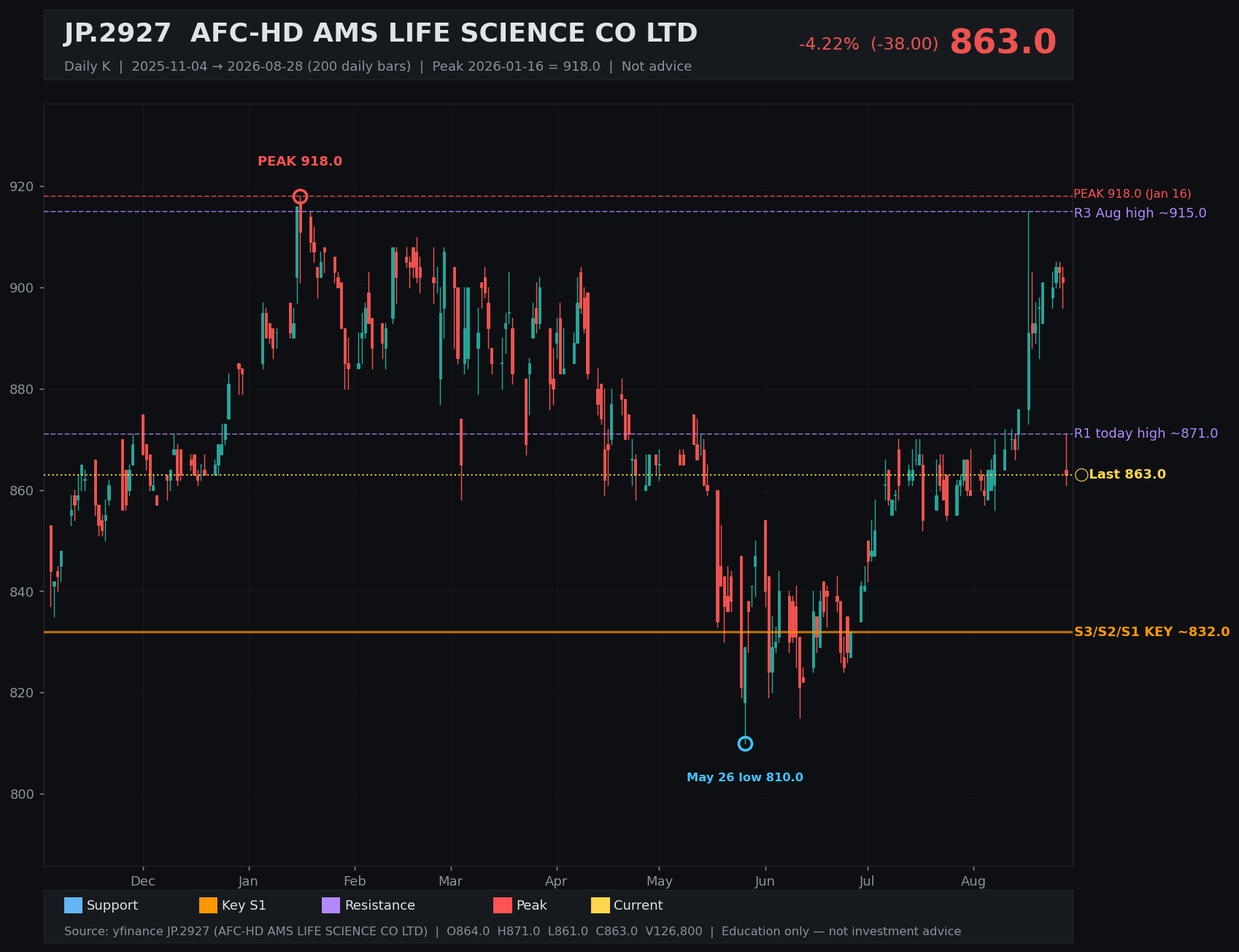Click the "May 26 low 810.0" annotation
The height and width of the screenshot is (952, 1239).
pos(745,778)
